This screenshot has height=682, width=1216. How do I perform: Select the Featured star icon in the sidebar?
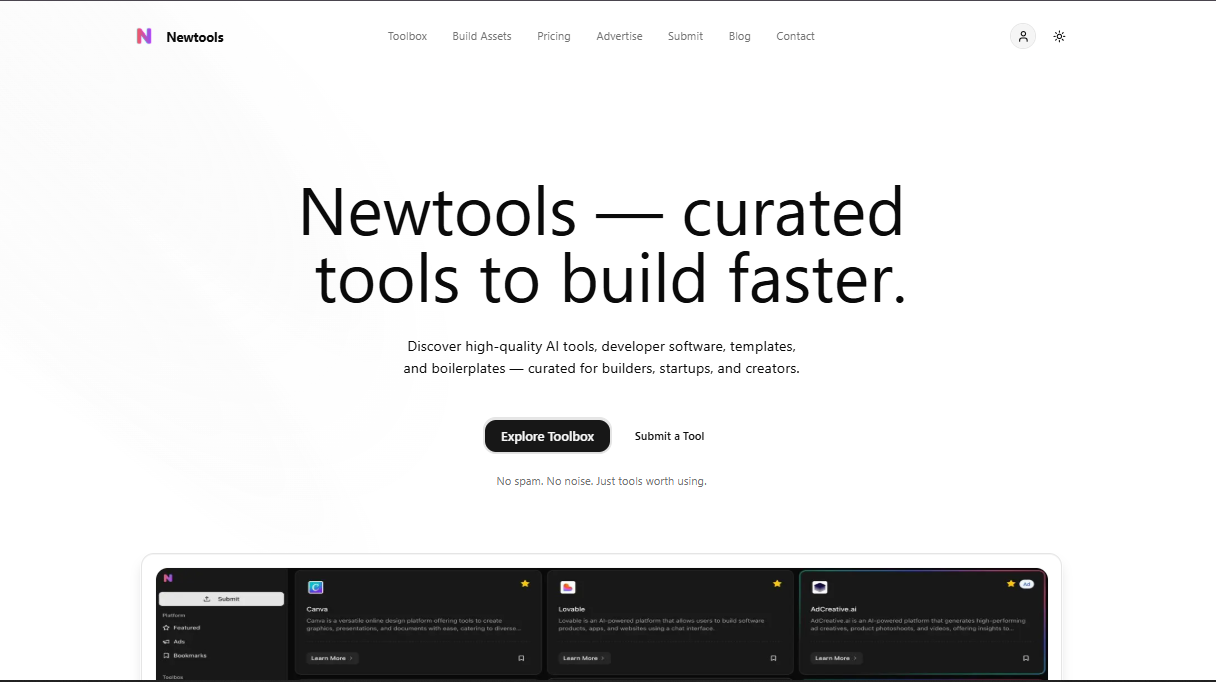pyautogui.click(x=165, y=628)
